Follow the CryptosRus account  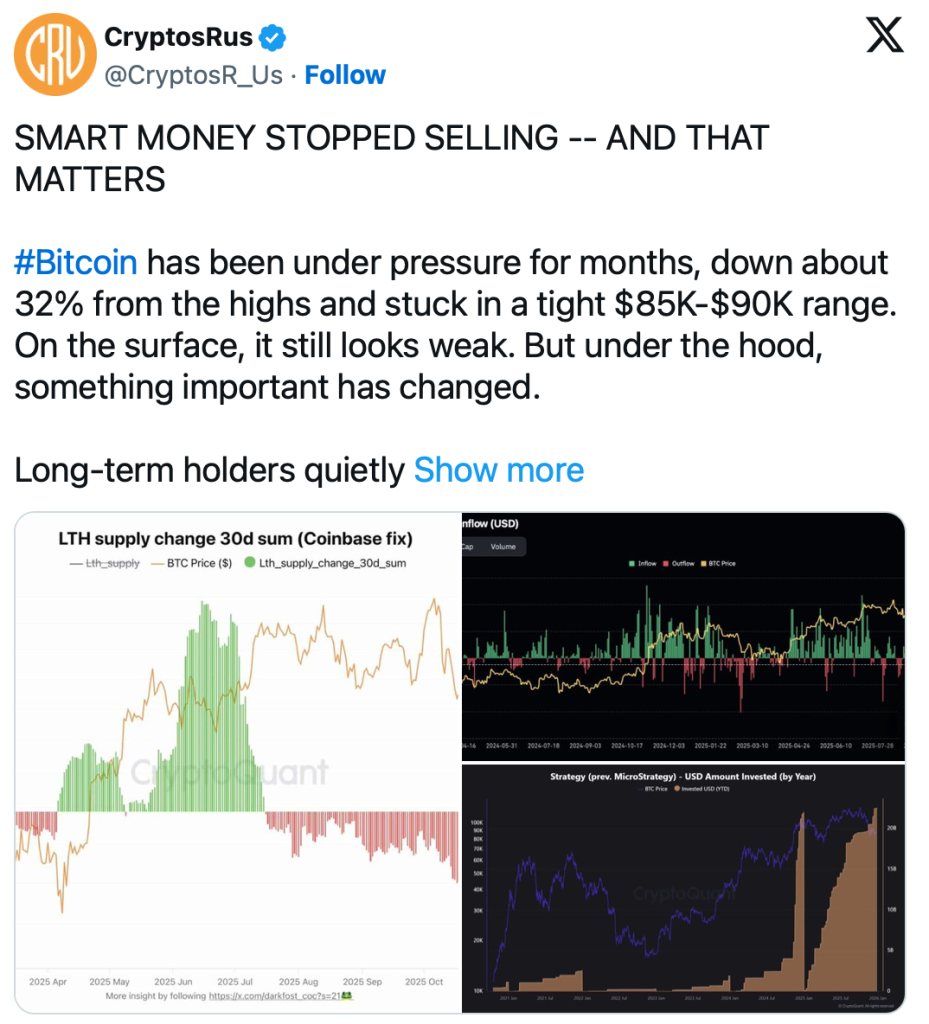click(x=345, y=75)
